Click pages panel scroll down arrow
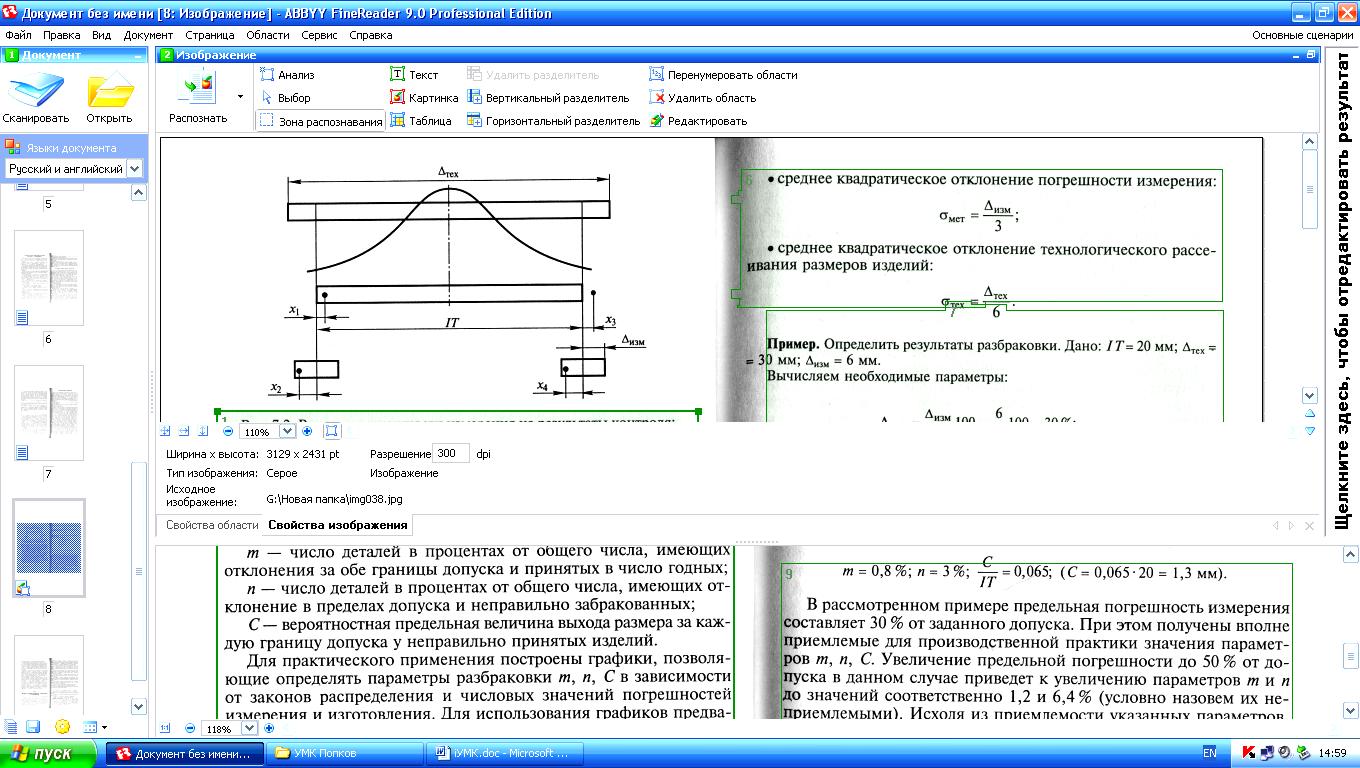Screen dimensions: 1360x768 139,706
